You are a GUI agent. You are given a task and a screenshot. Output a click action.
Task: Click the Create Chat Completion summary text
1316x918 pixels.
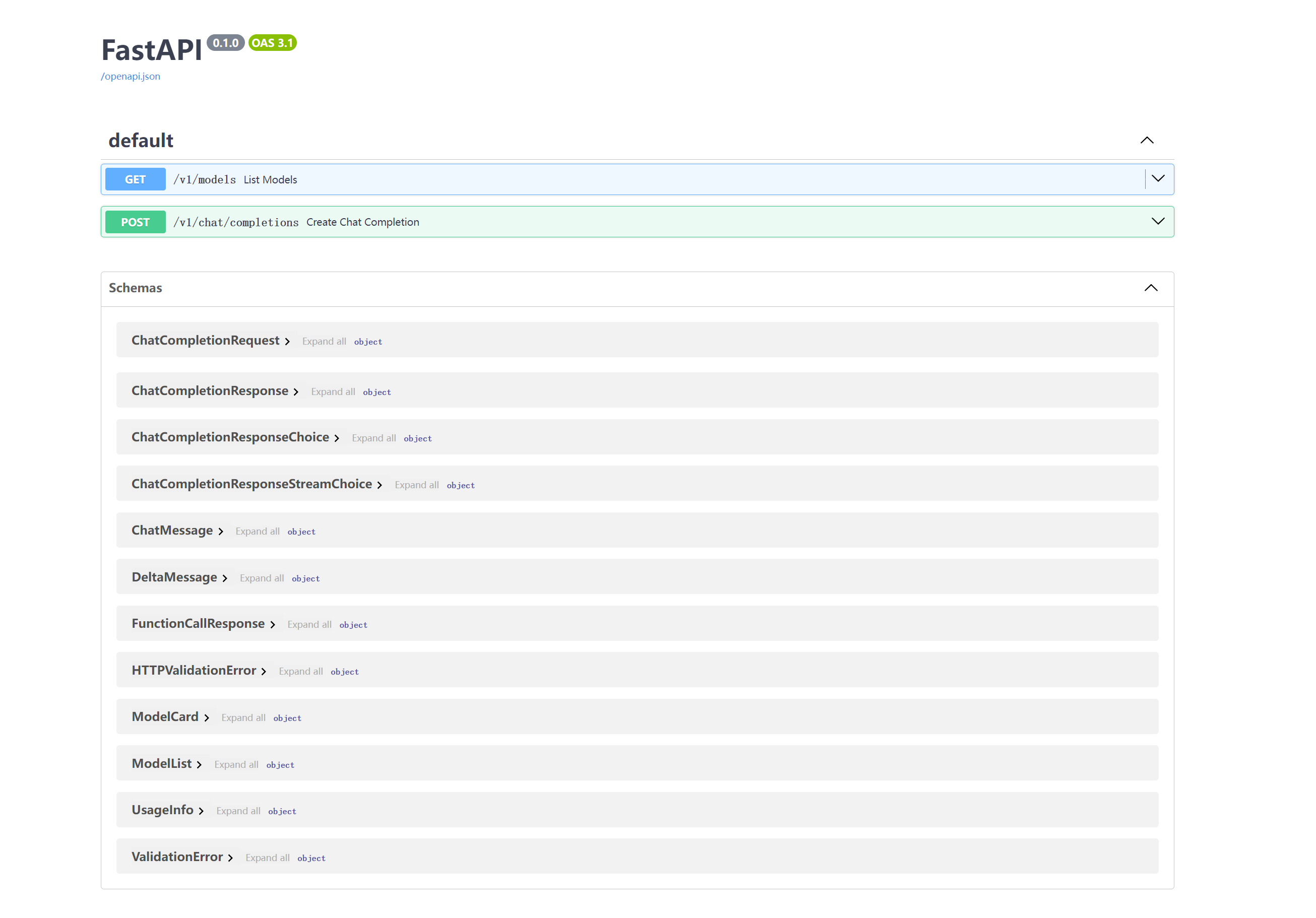[x=363, y=222]
